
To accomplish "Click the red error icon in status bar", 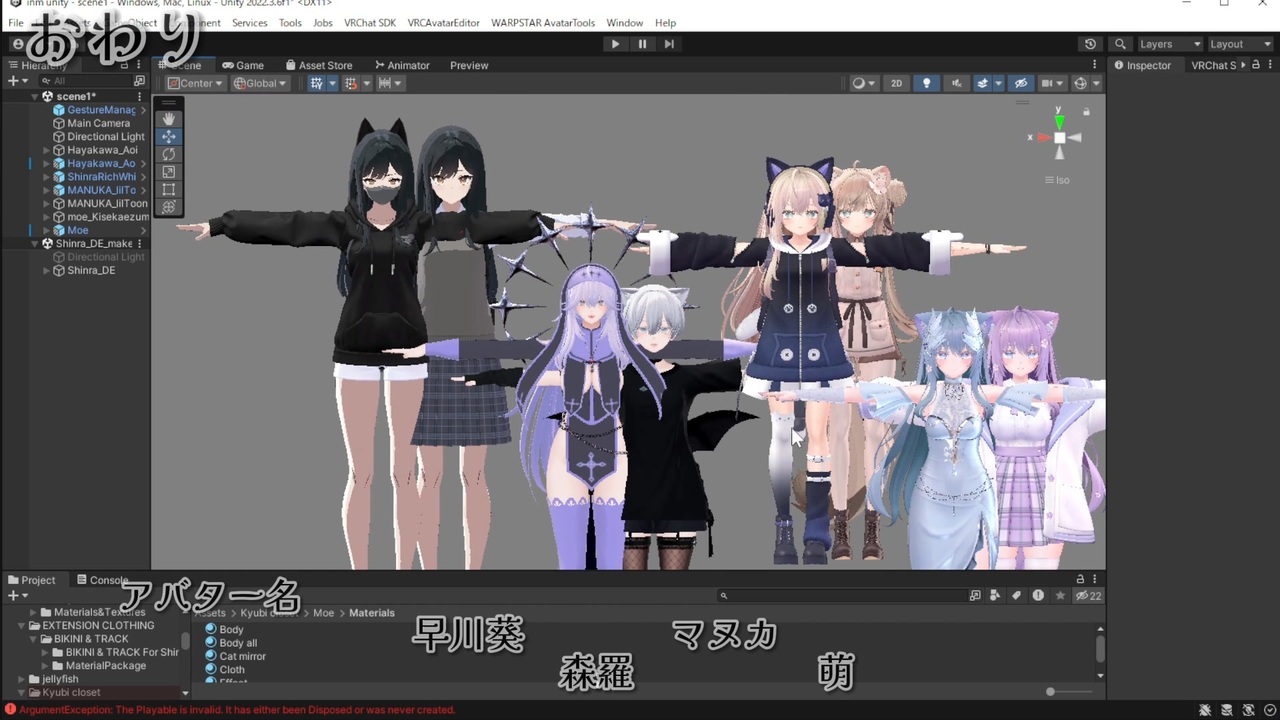I will tap(10, 710).
